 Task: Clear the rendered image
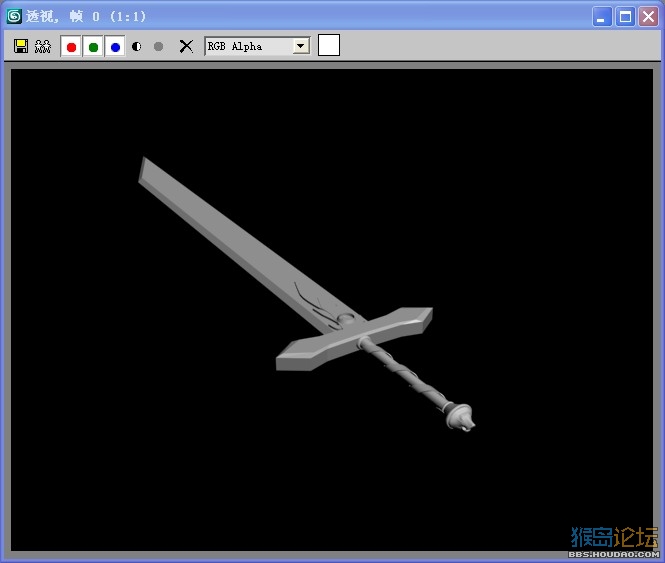pos(186,46)
